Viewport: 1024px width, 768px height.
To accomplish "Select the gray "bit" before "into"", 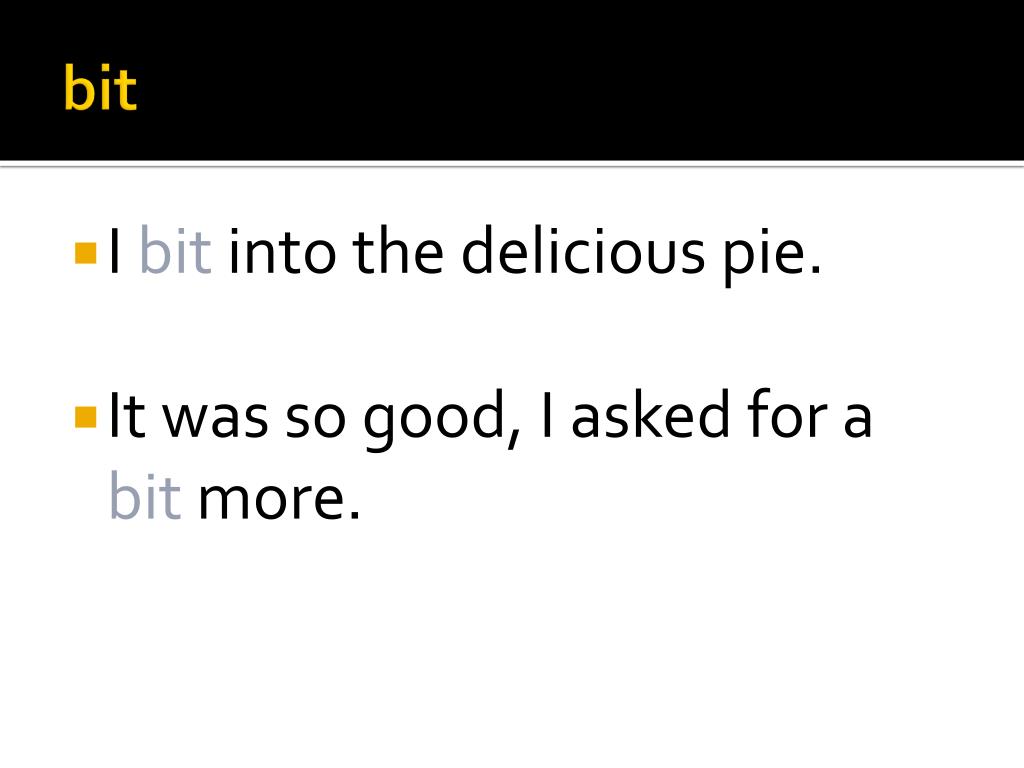I will [176, 250].
